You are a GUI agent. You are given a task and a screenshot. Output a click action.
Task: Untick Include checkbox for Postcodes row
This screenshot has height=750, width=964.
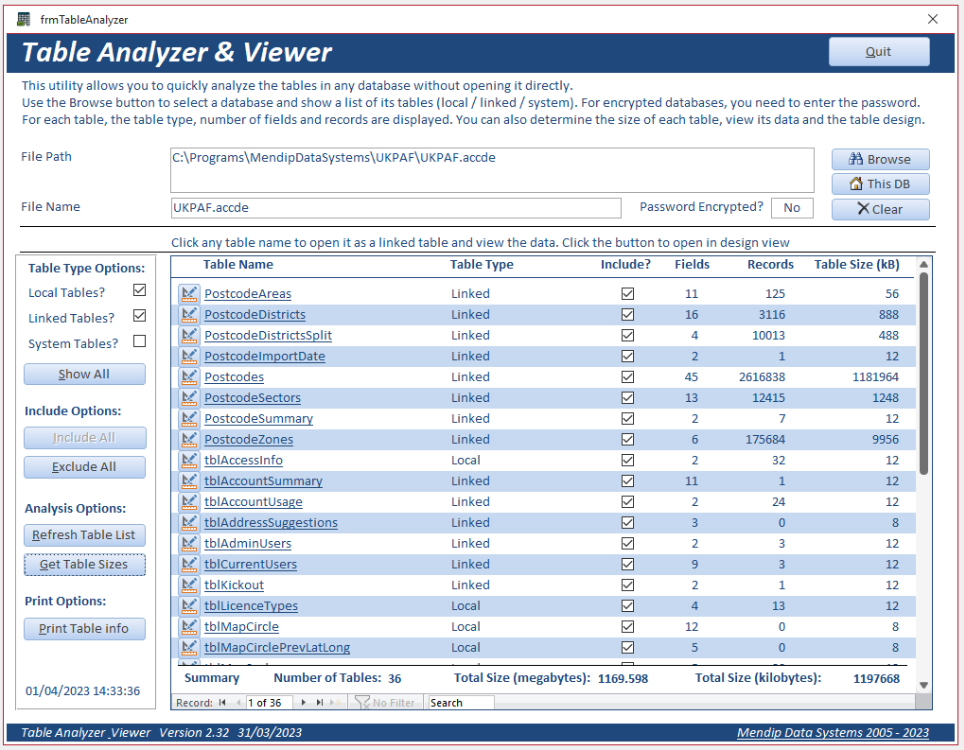pos(628,377)
